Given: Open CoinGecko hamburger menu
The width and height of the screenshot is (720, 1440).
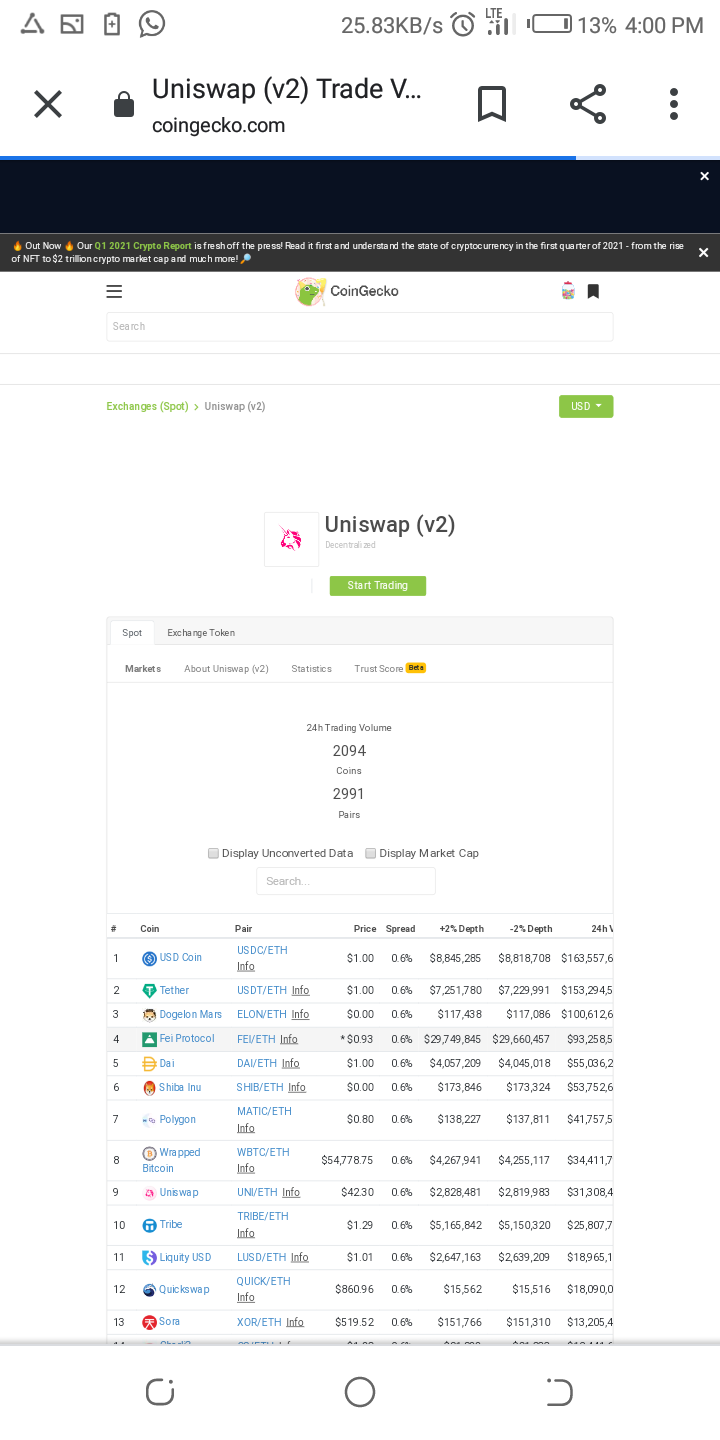Looking at the screenshot, I should pyautogui.click(x=114, y=292).
